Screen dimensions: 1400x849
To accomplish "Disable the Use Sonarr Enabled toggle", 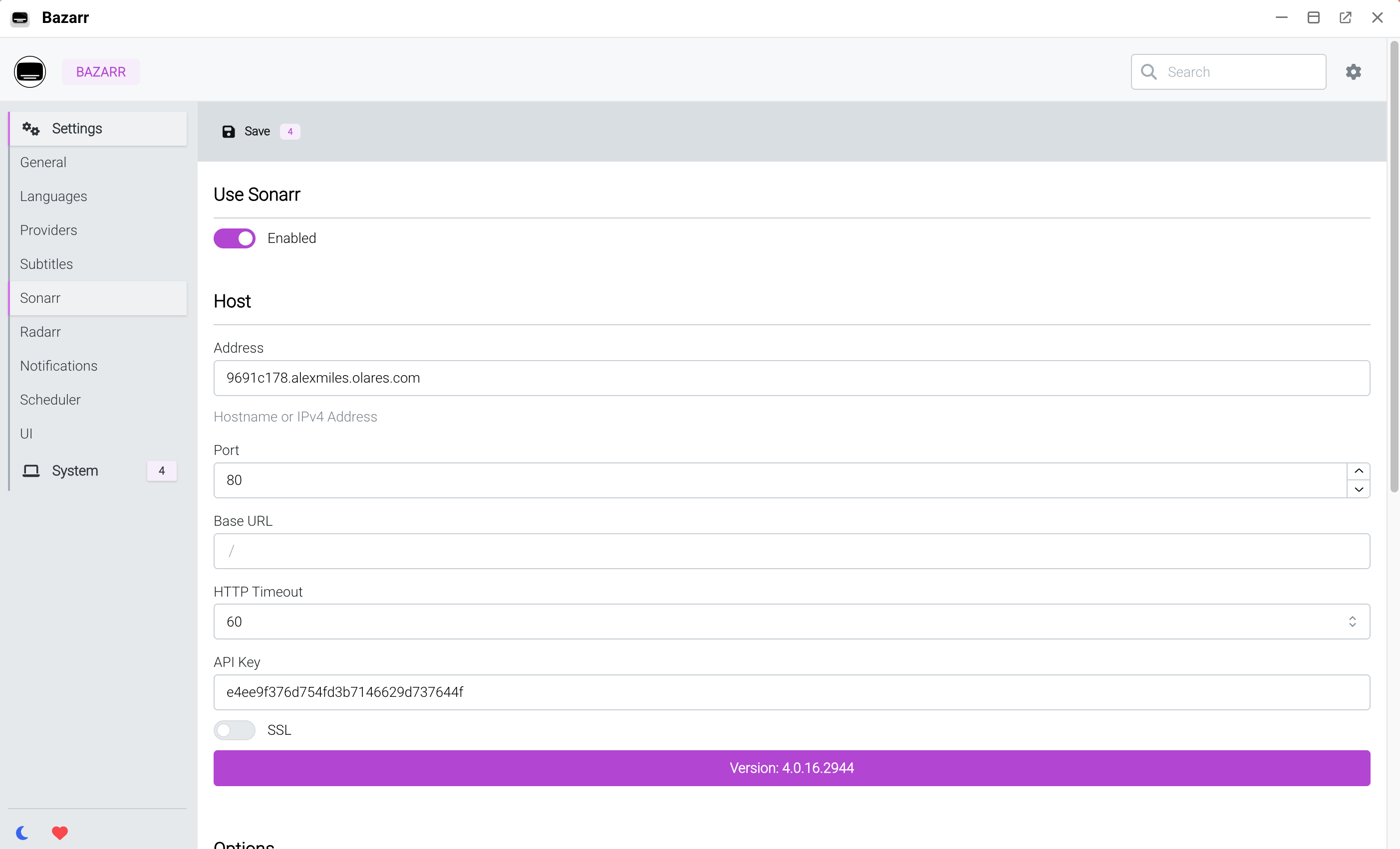I will point(234,238).
